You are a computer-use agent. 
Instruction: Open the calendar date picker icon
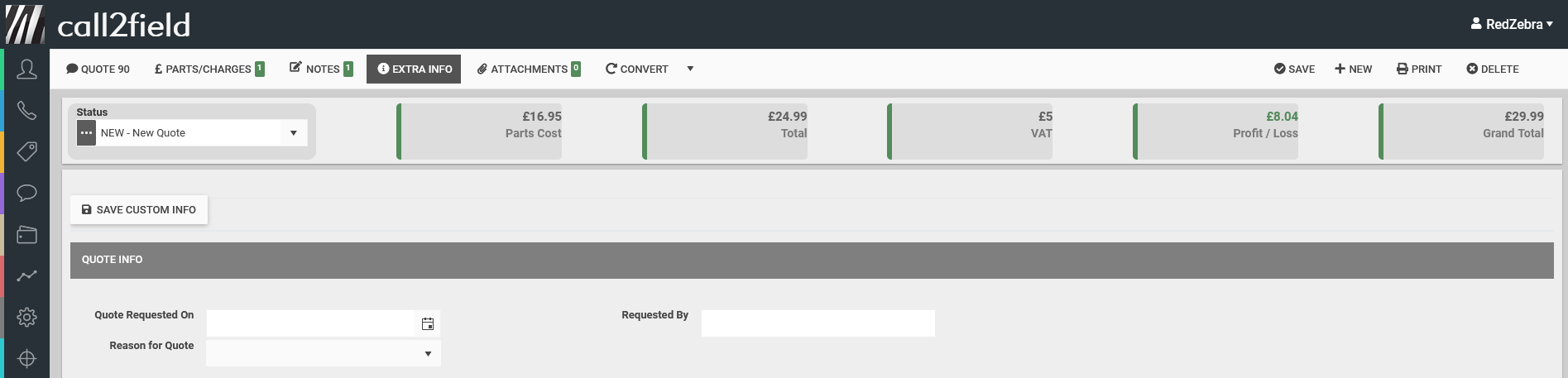tap(428, 324)
